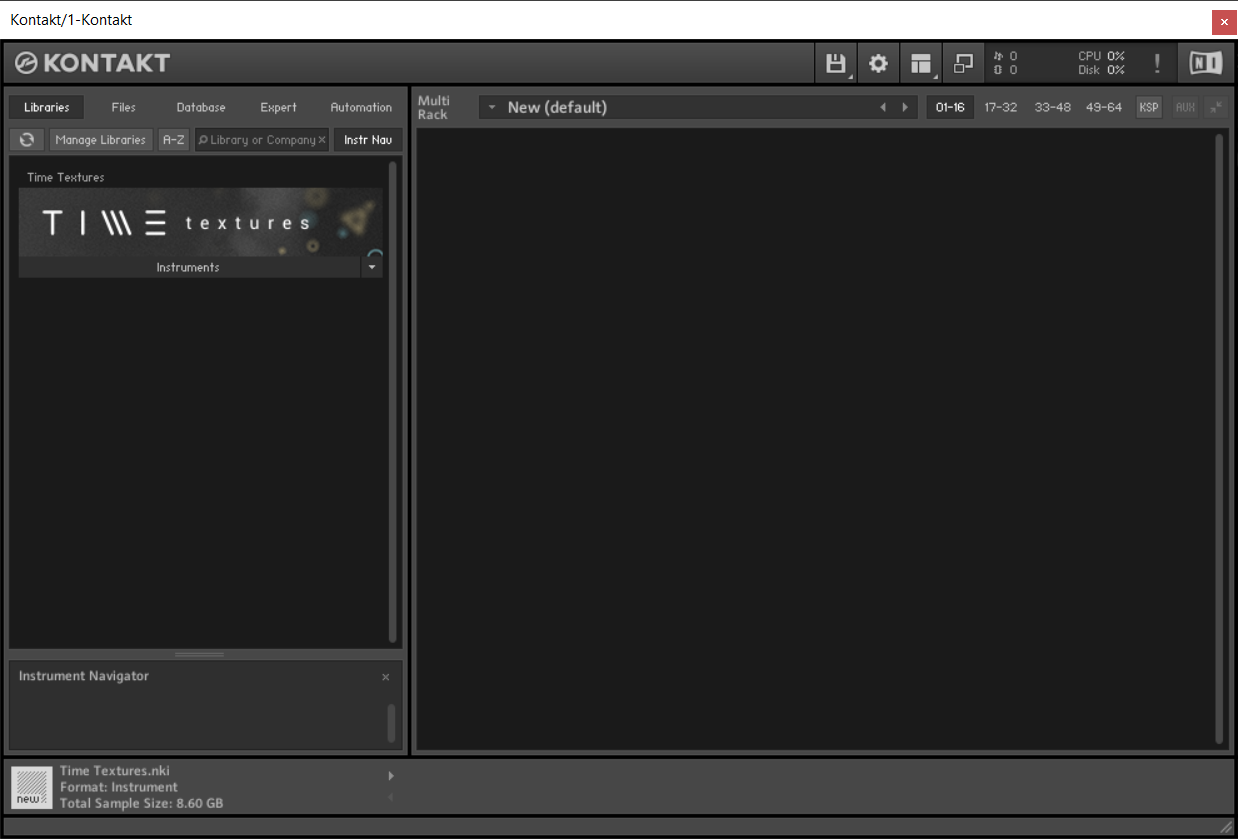Click the Multi Rack label
The width and height of the screenshot is (1238, 839).
[434, 107]
